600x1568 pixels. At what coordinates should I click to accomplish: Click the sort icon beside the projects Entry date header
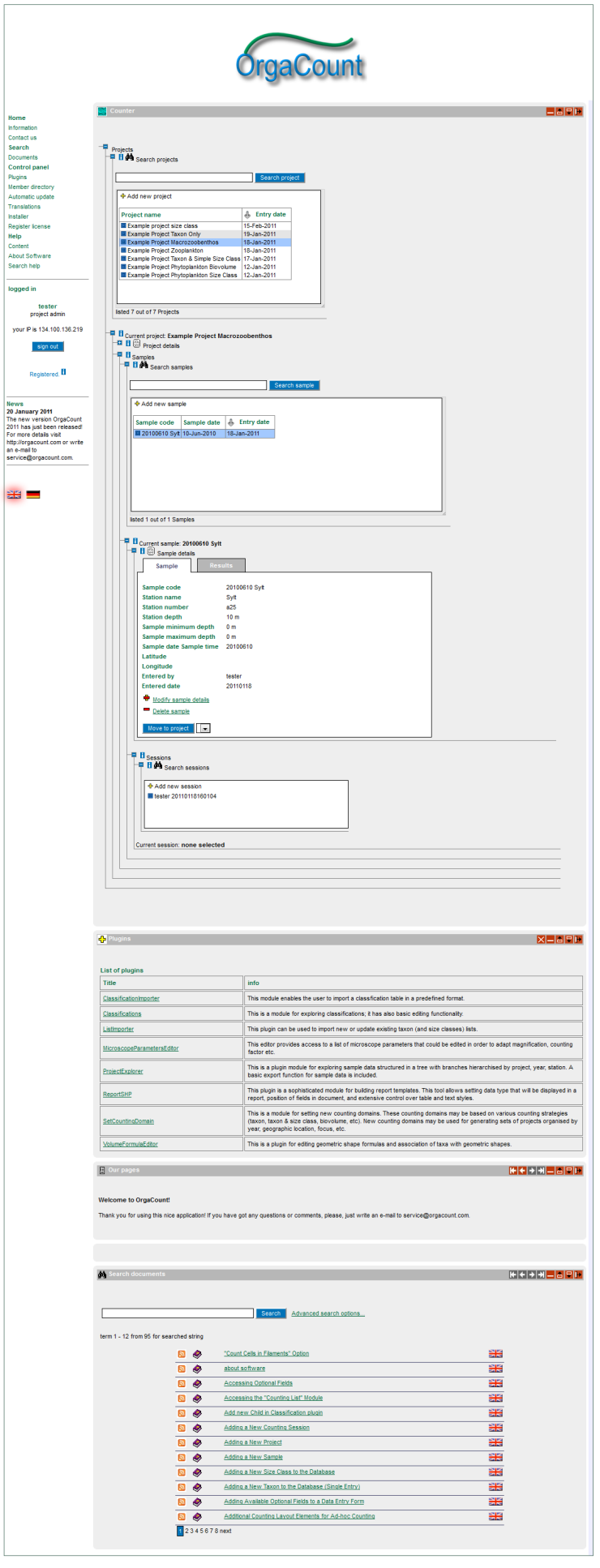tap(247, 214)
